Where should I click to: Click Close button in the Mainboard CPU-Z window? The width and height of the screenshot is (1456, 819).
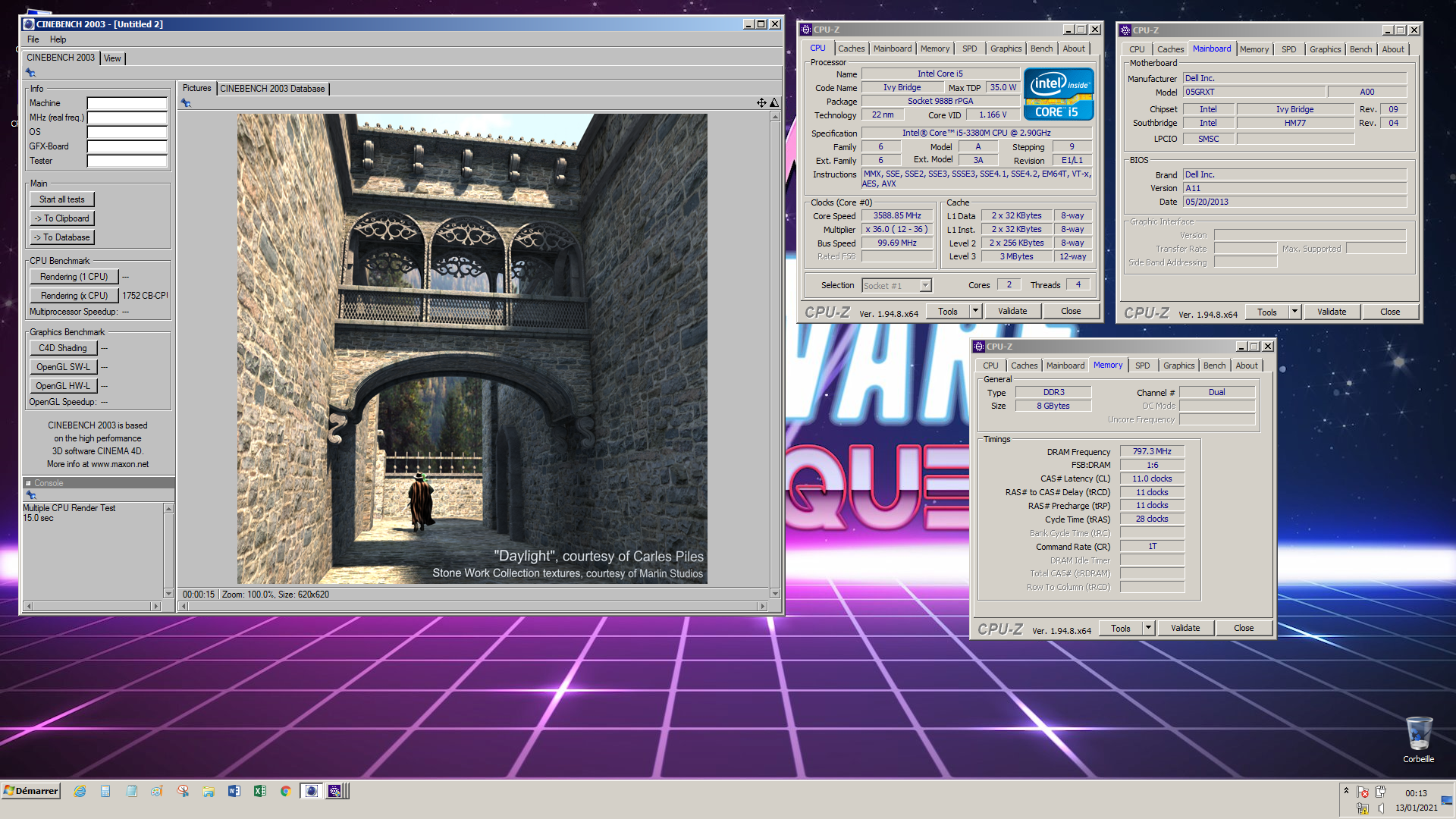pyautogui.click(x=1389, y=312)
